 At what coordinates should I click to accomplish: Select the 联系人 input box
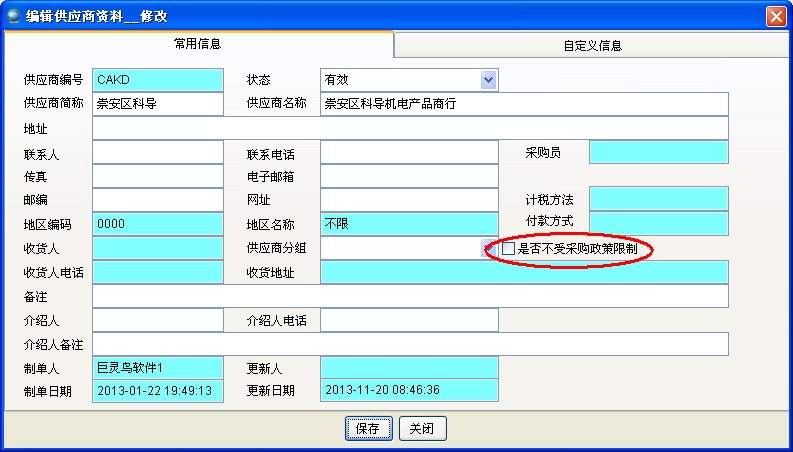click(x=158, y=152)
